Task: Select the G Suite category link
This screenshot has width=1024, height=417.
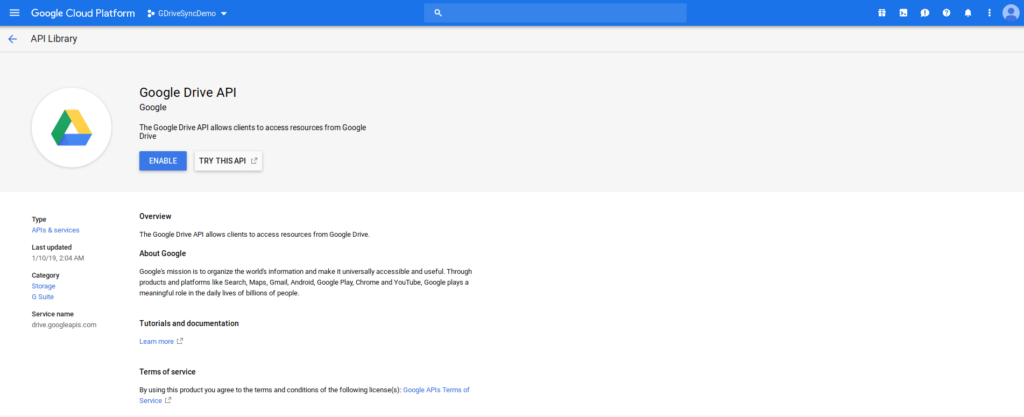Action: coord(43,296)
